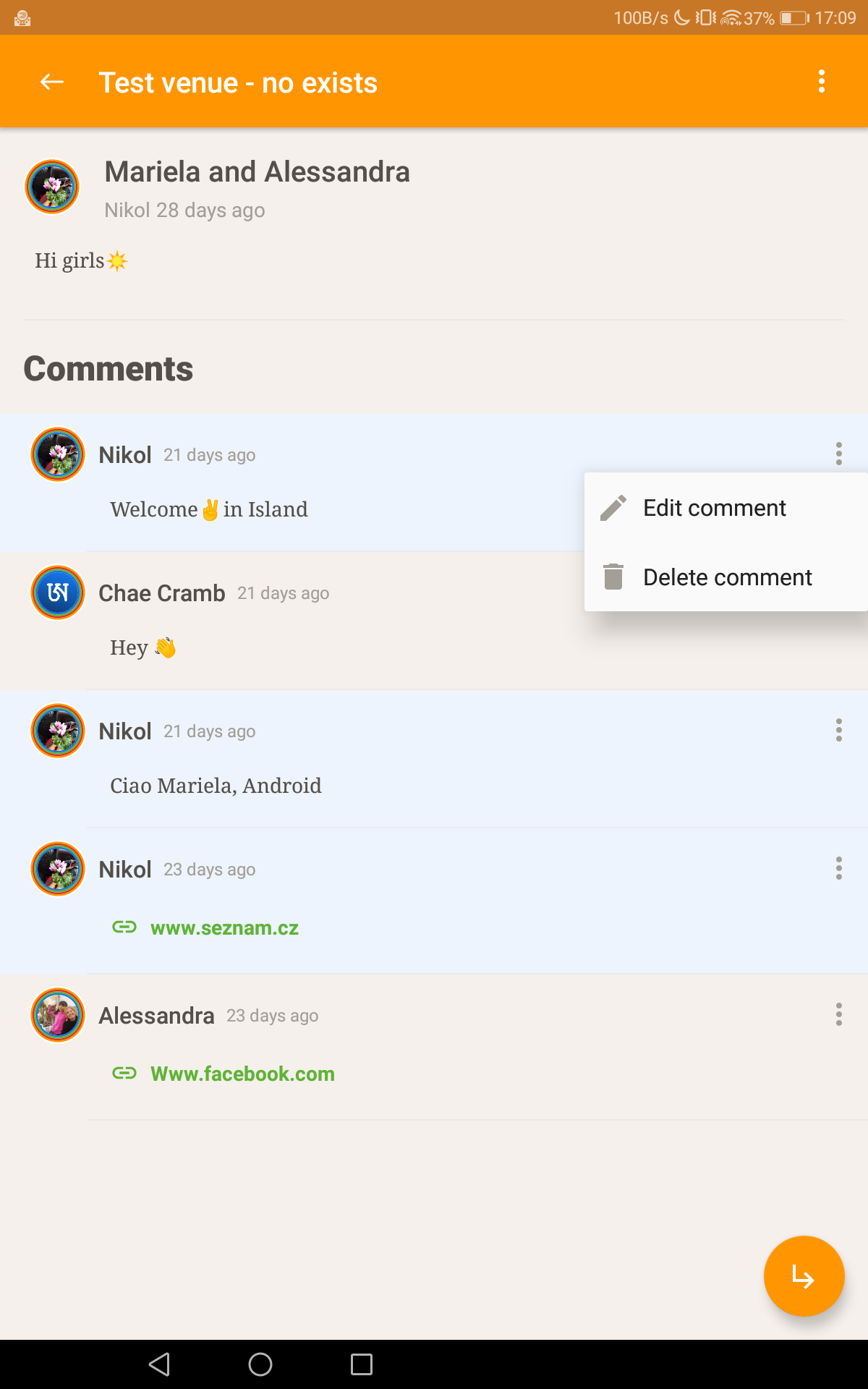Open options for "Ciao Mariela, Android" comment
Screen dimensions: 868x1389
pos(838,731)
